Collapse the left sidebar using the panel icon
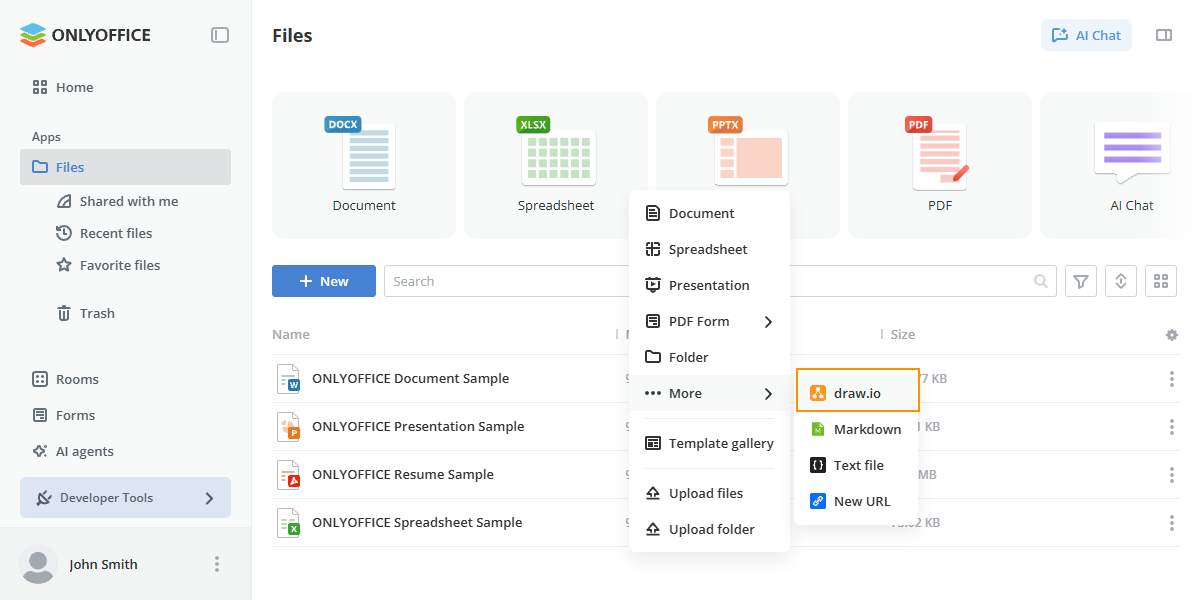 (x=220, y=35)
